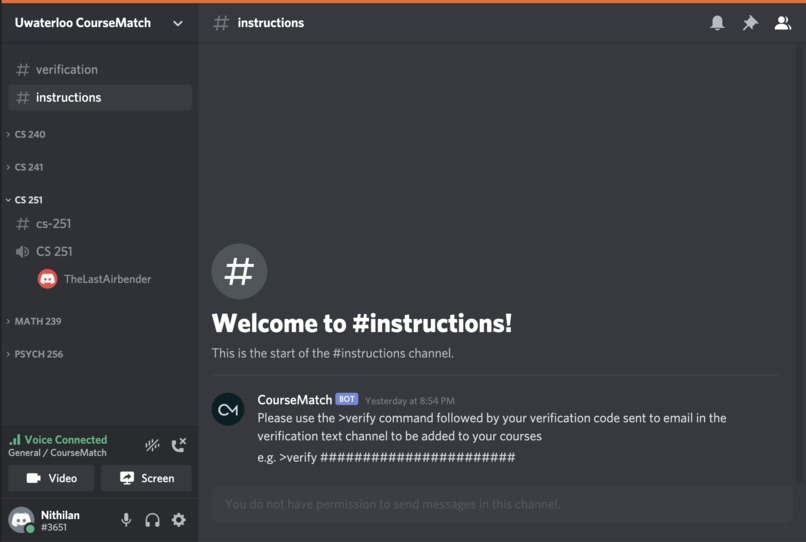Viewport: 806px width, 542px height.
Task: Share your screen with Screen button
Action: [x=146, y=478]
